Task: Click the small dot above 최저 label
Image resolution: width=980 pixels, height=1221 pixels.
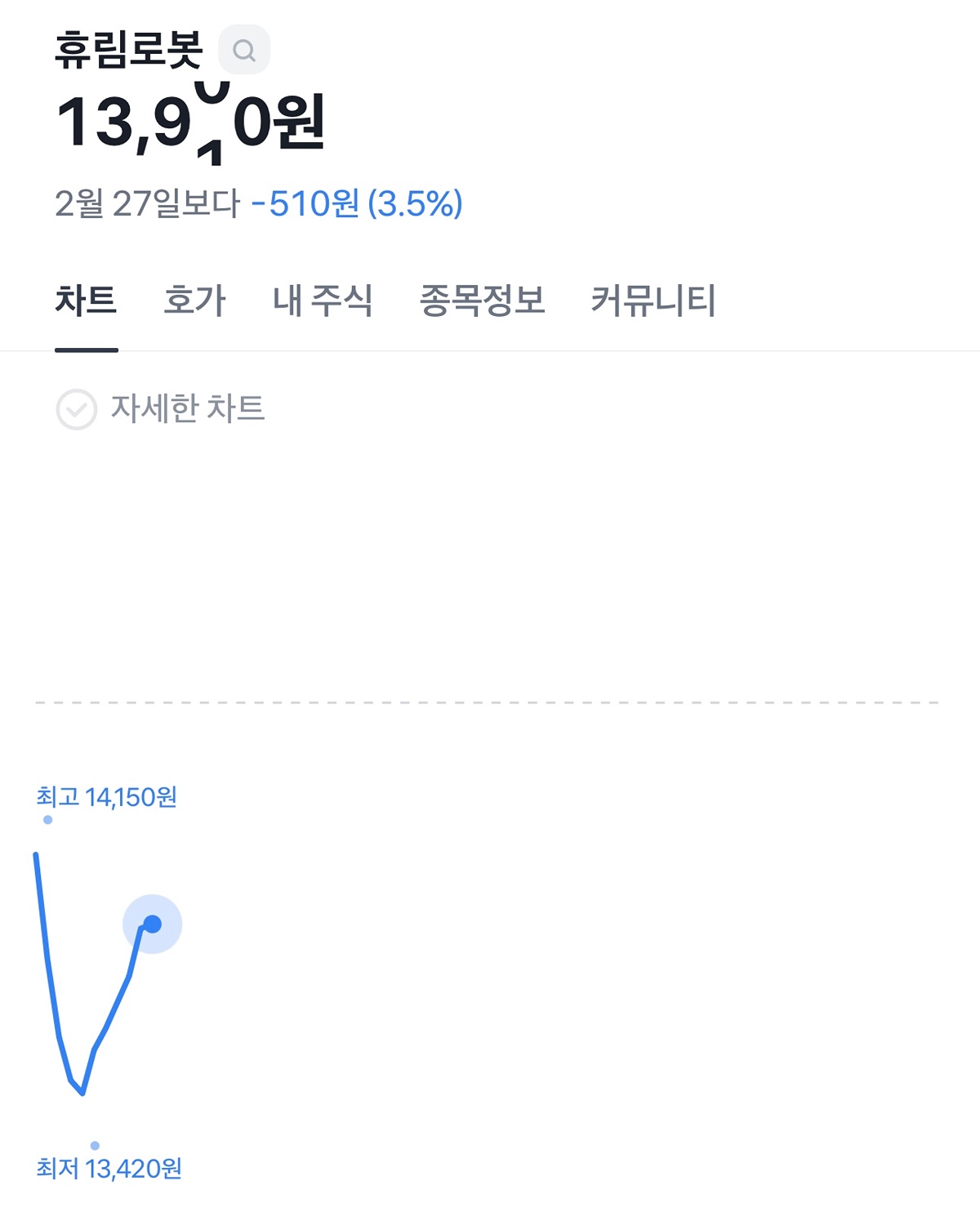Action: click(95, 1146)
